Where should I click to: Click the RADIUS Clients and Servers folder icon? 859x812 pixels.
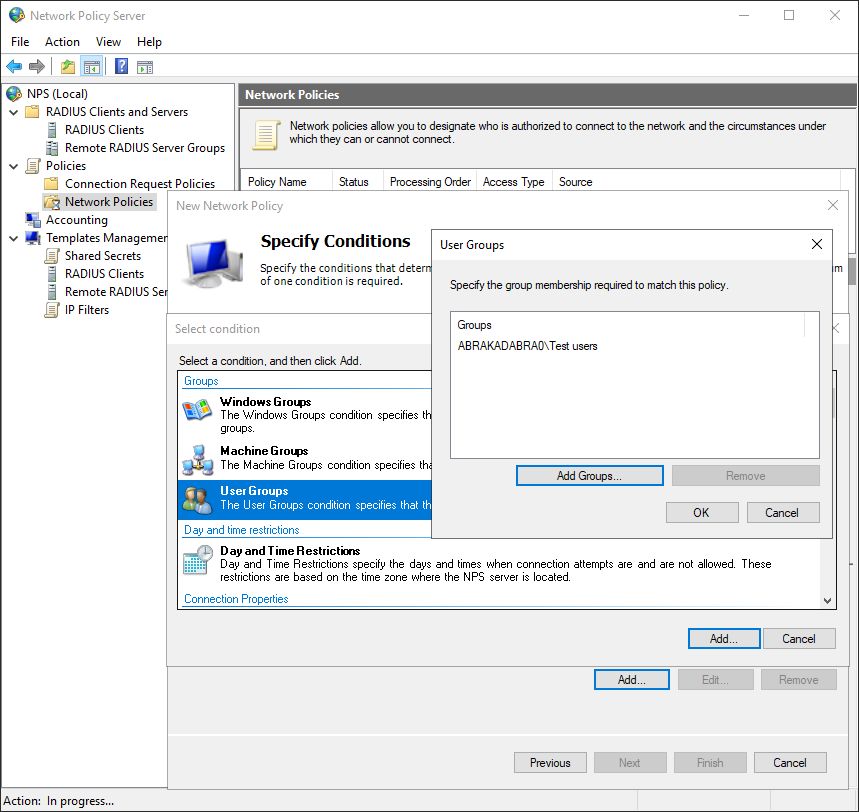click(x=33, y=112)
